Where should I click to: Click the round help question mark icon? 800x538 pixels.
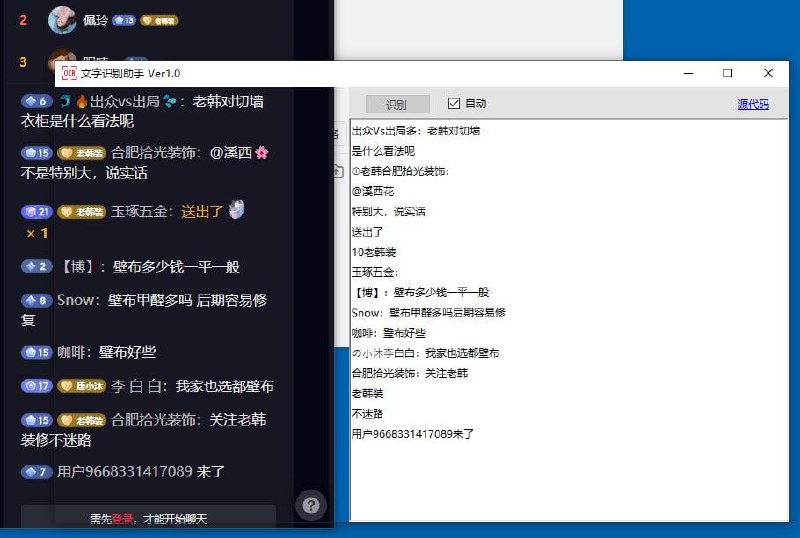311,505
